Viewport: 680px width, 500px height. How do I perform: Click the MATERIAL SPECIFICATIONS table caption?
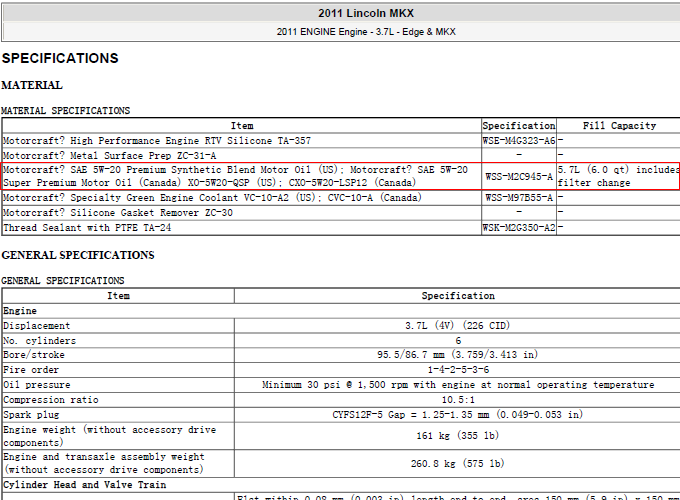click(65, 111)
